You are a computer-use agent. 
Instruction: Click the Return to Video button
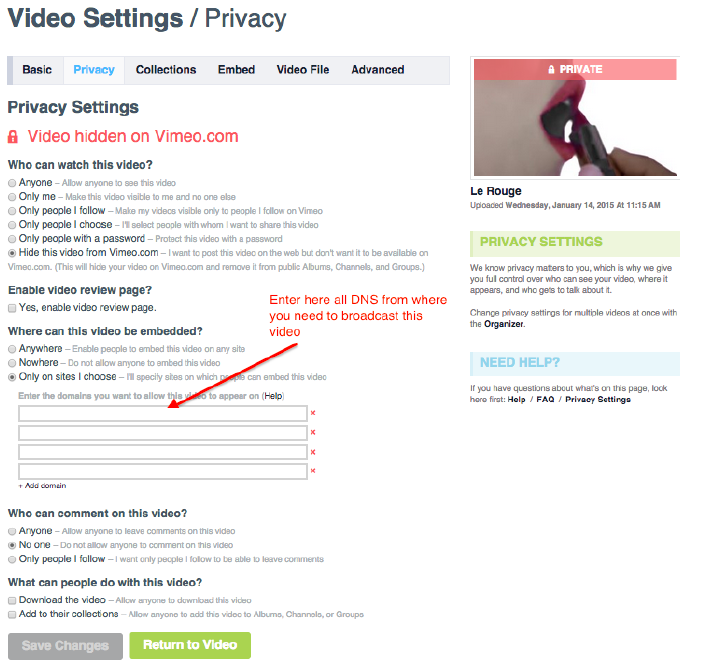pyautogui.click(x=190, y=645)
